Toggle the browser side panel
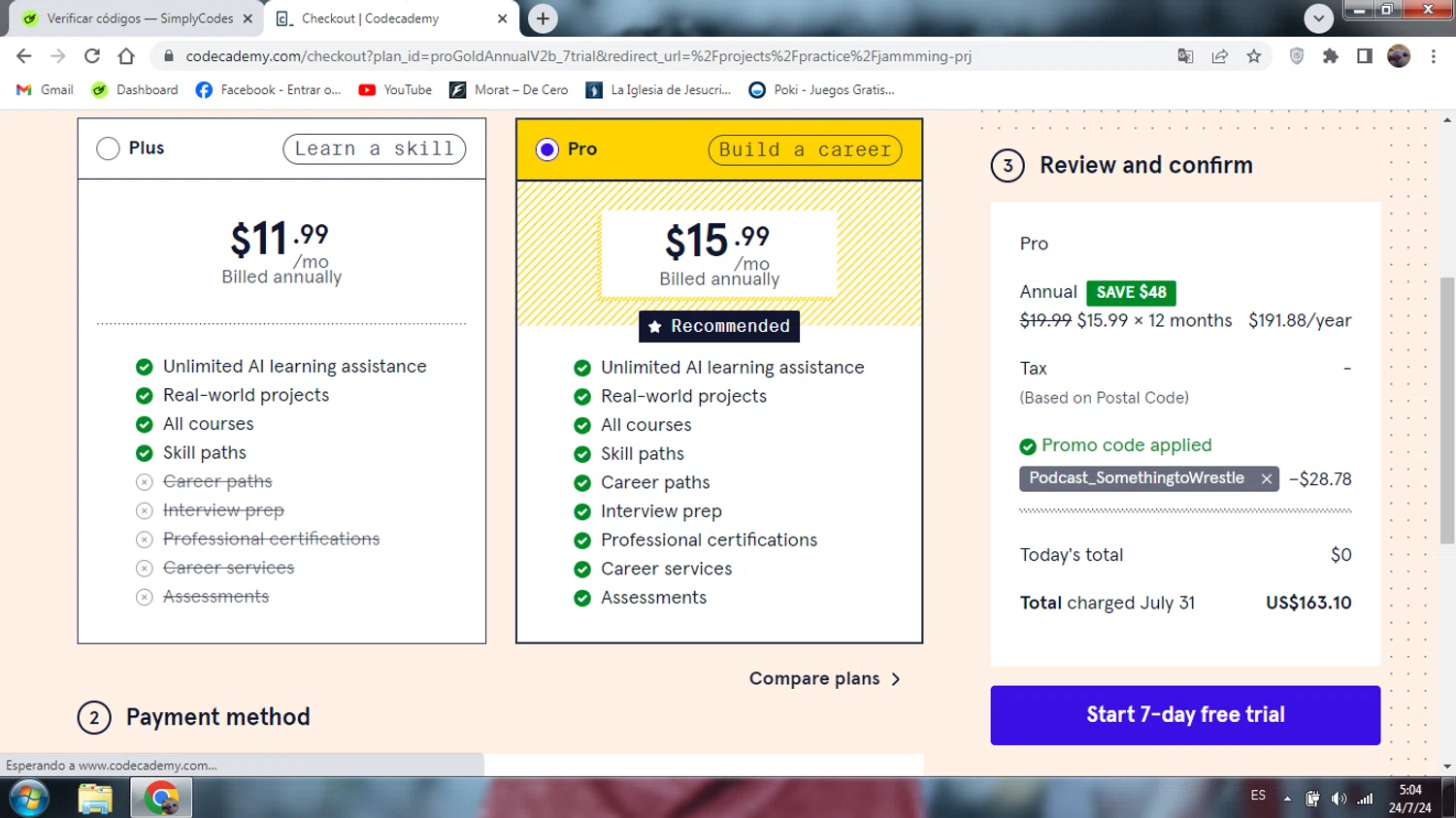Image resolution: width=1456 pixels, height=818 pixels. [x=1365, y=56]
